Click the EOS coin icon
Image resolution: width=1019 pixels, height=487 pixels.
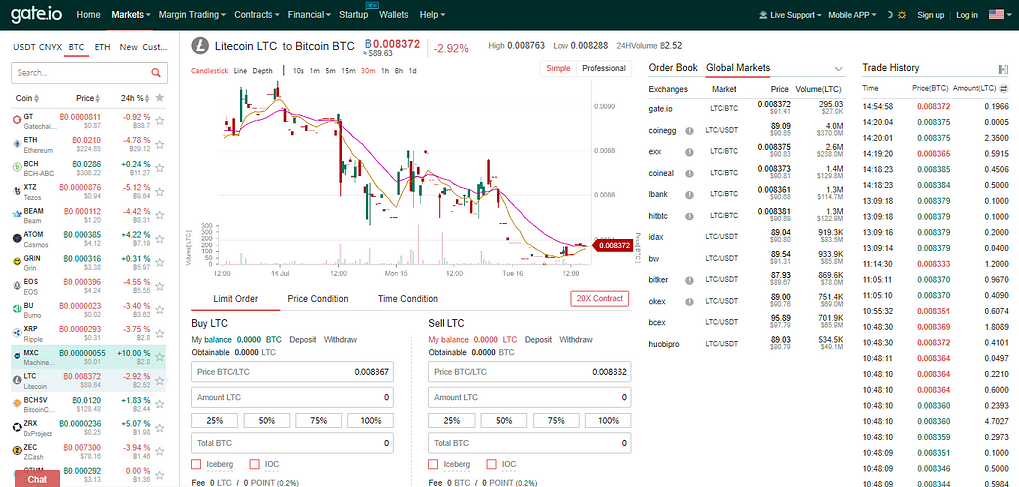pyautogui.click(x=18, y=285)
